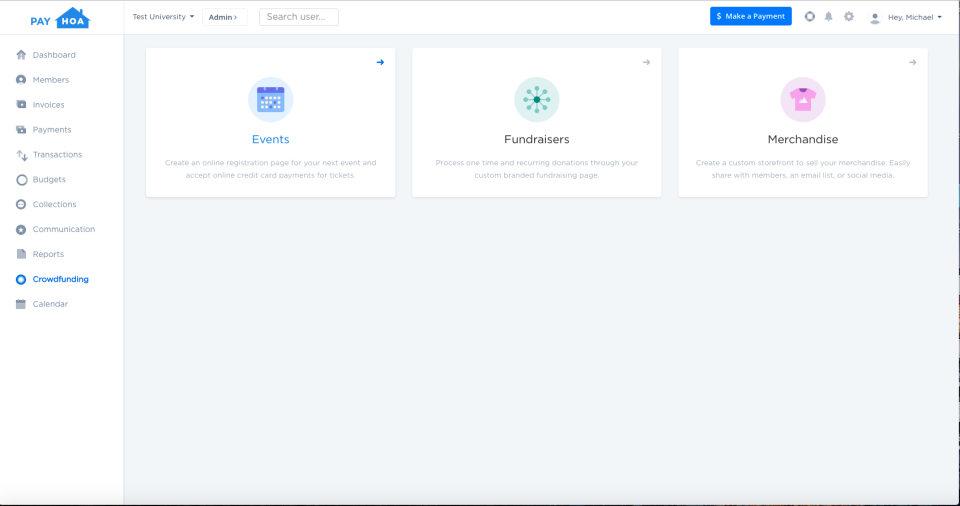Click the Fundraisers card description text
The image size is (960, 506).
tap(537, 169)
